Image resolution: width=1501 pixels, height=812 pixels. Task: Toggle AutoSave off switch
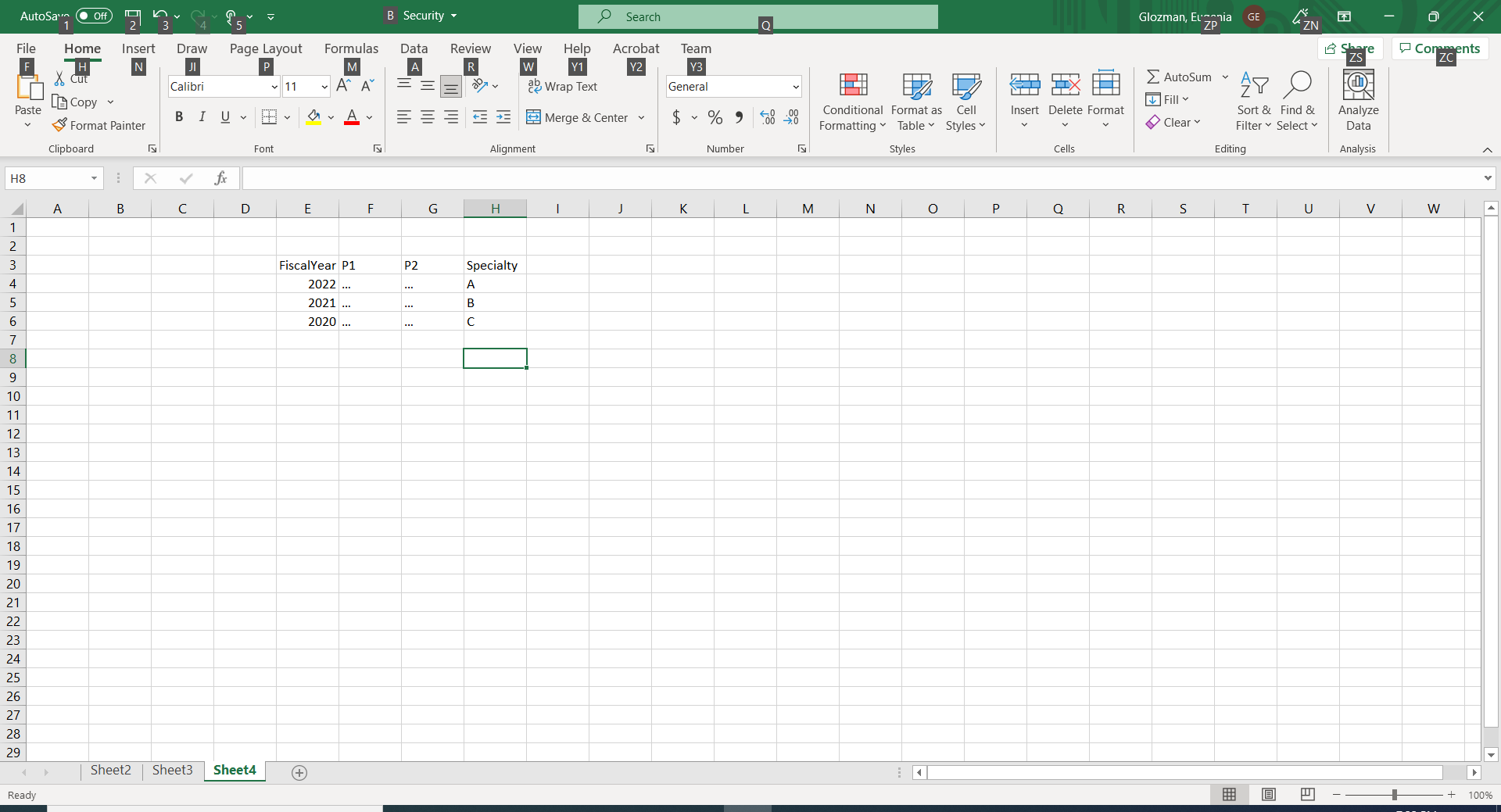[x=93, y=16]
